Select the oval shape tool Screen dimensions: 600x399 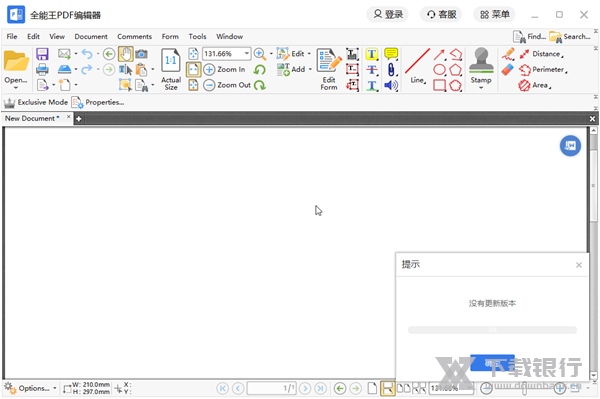pyautogui.click(x=440, y=70)
